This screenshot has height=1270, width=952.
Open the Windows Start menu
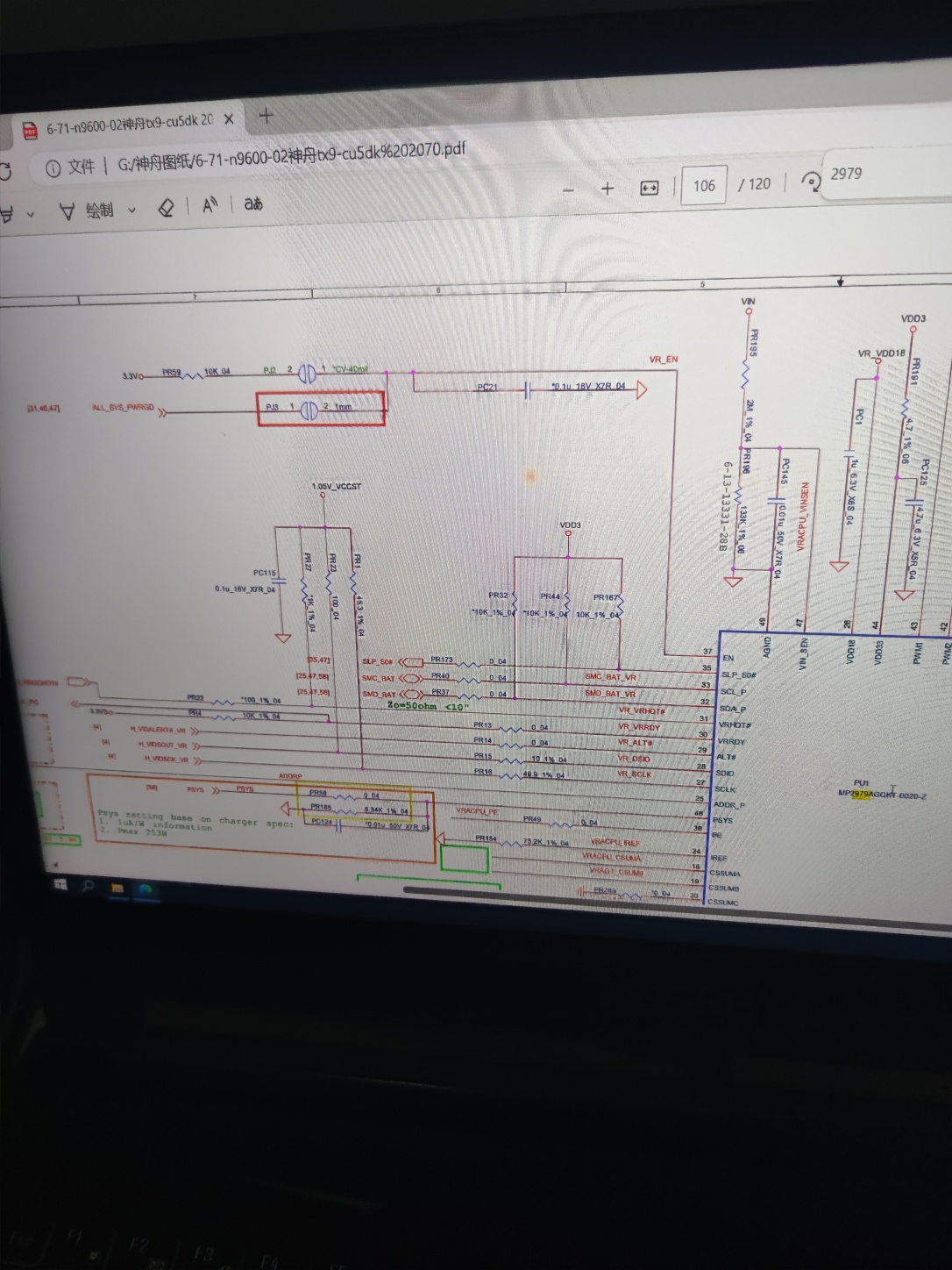point(60,885)
